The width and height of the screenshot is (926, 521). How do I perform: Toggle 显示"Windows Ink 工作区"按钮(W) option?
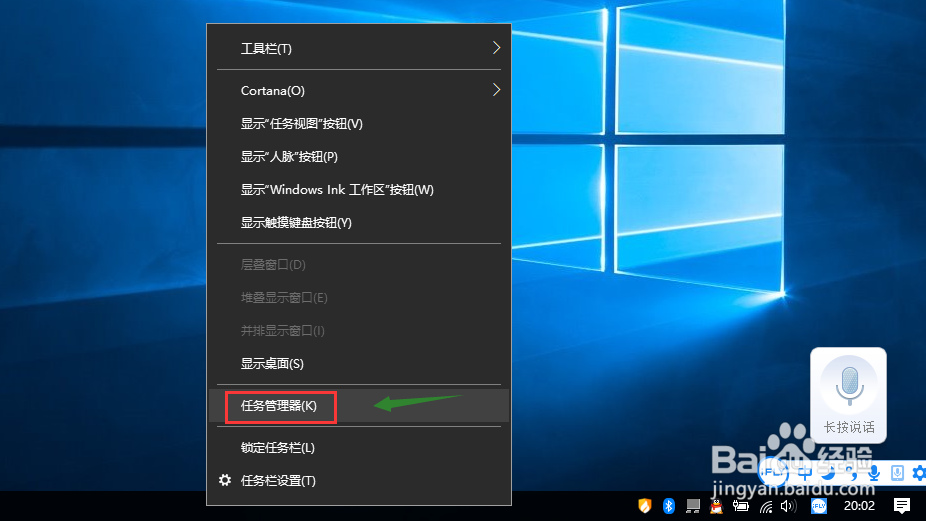pyautogui.click(x=358, y=190)
